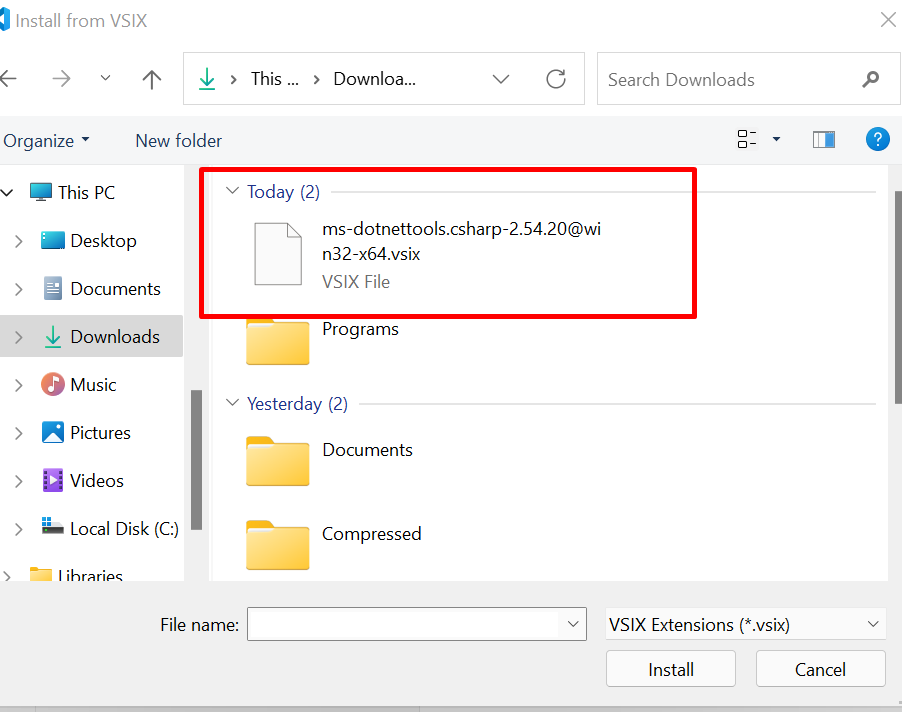
Task: Open view options dropdown arrow
Action: (777, 139)
